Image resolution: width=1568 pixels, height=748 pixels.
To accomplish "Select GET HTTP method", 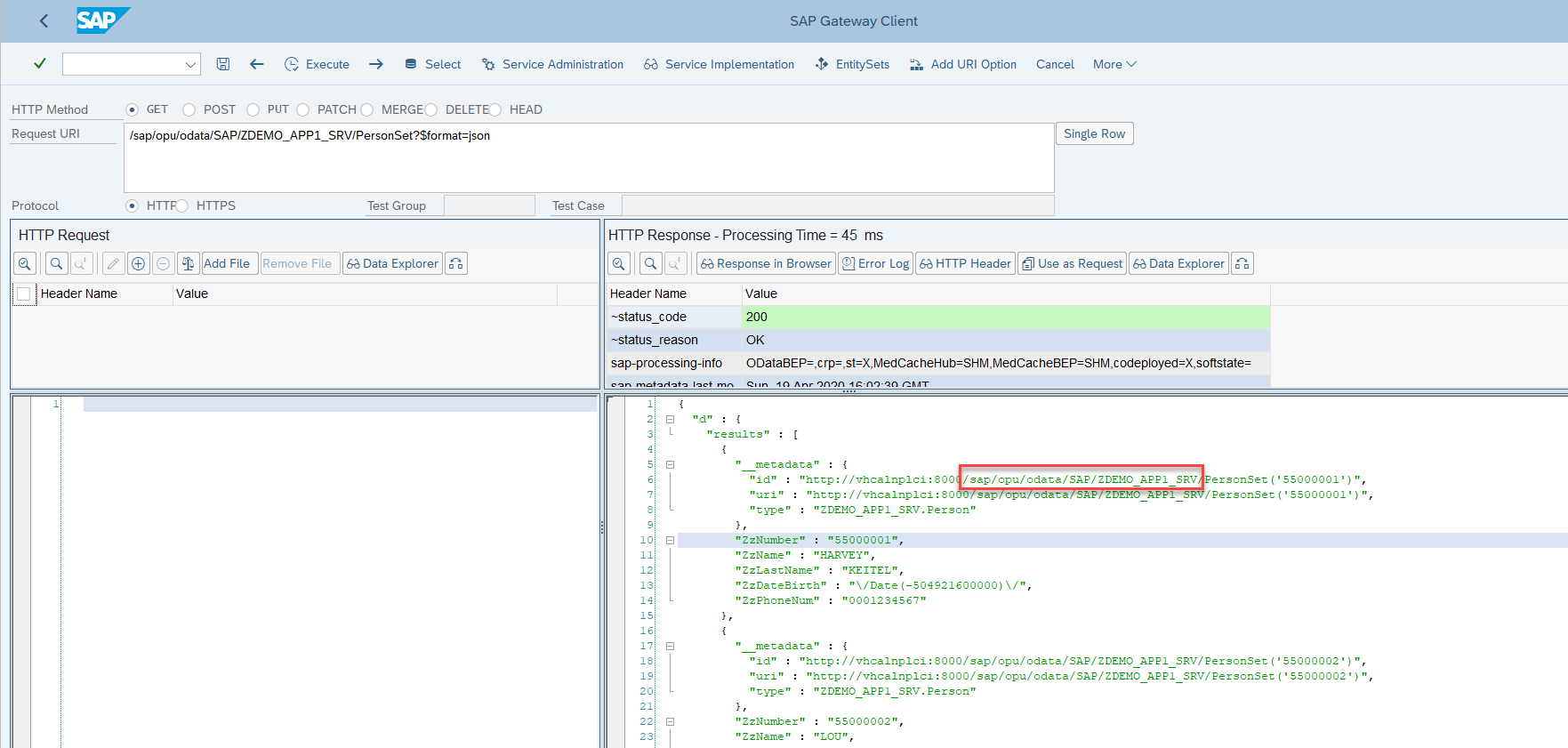I will tap(132, 109).
